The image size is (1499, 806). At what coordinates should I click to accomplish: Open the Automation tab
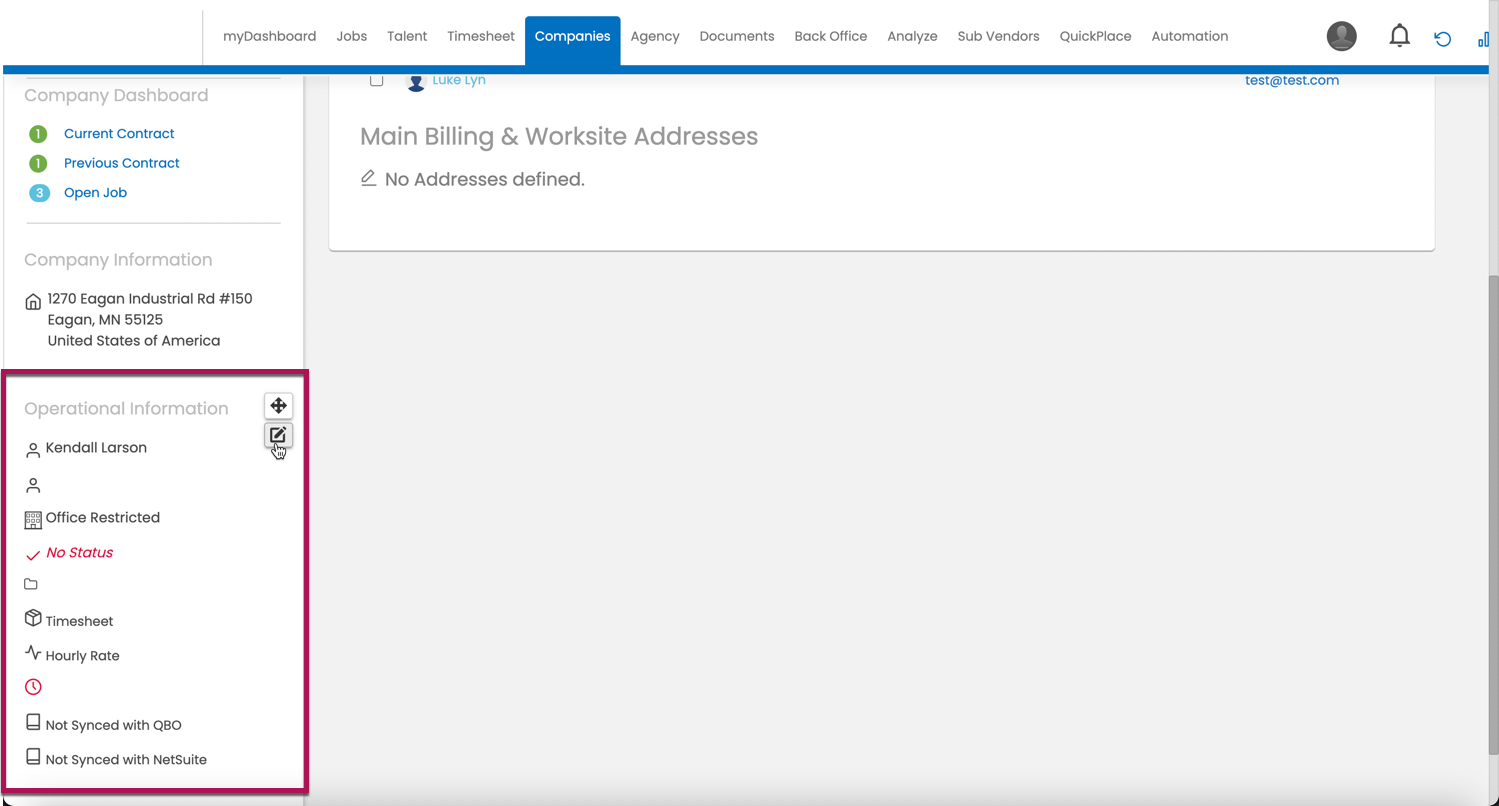coord(1190,36)
